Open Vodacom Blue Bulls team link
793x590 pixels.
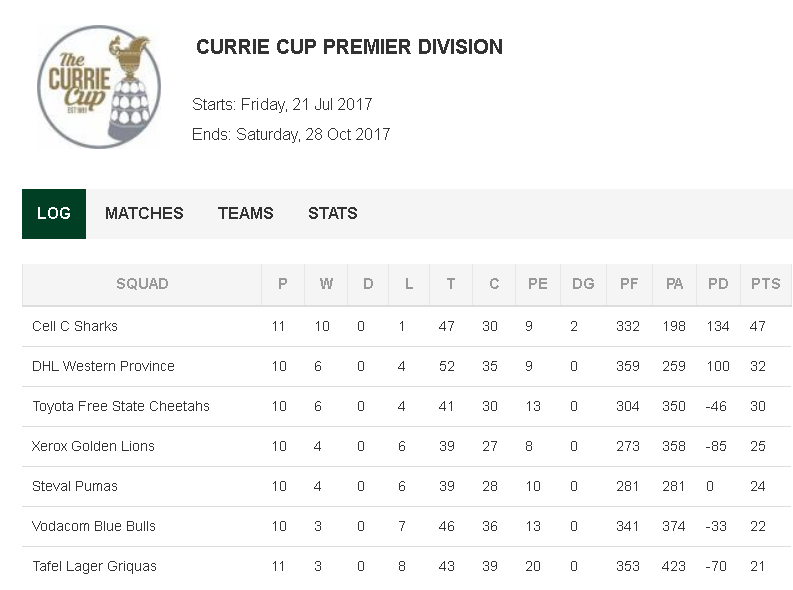94,526
